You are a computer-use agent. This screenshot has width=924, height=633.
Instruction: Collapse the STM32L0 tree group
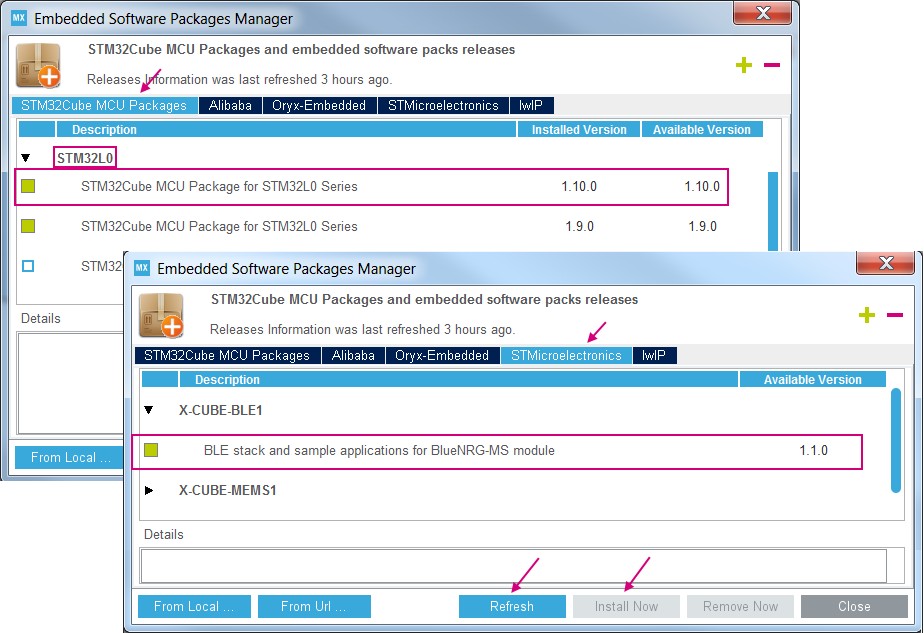[x=25, y=158]
